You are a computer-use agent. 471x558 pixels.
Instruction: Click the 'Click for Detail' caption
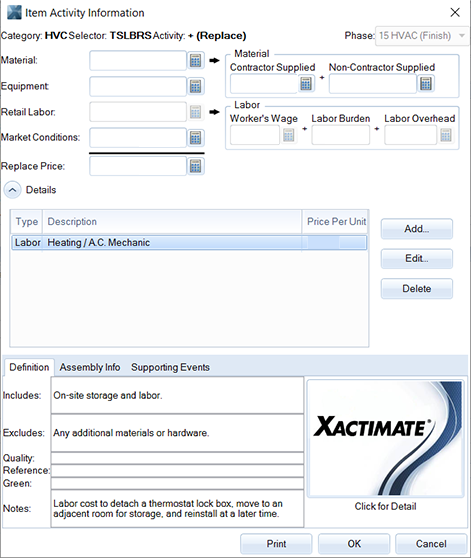pos(385,506)
